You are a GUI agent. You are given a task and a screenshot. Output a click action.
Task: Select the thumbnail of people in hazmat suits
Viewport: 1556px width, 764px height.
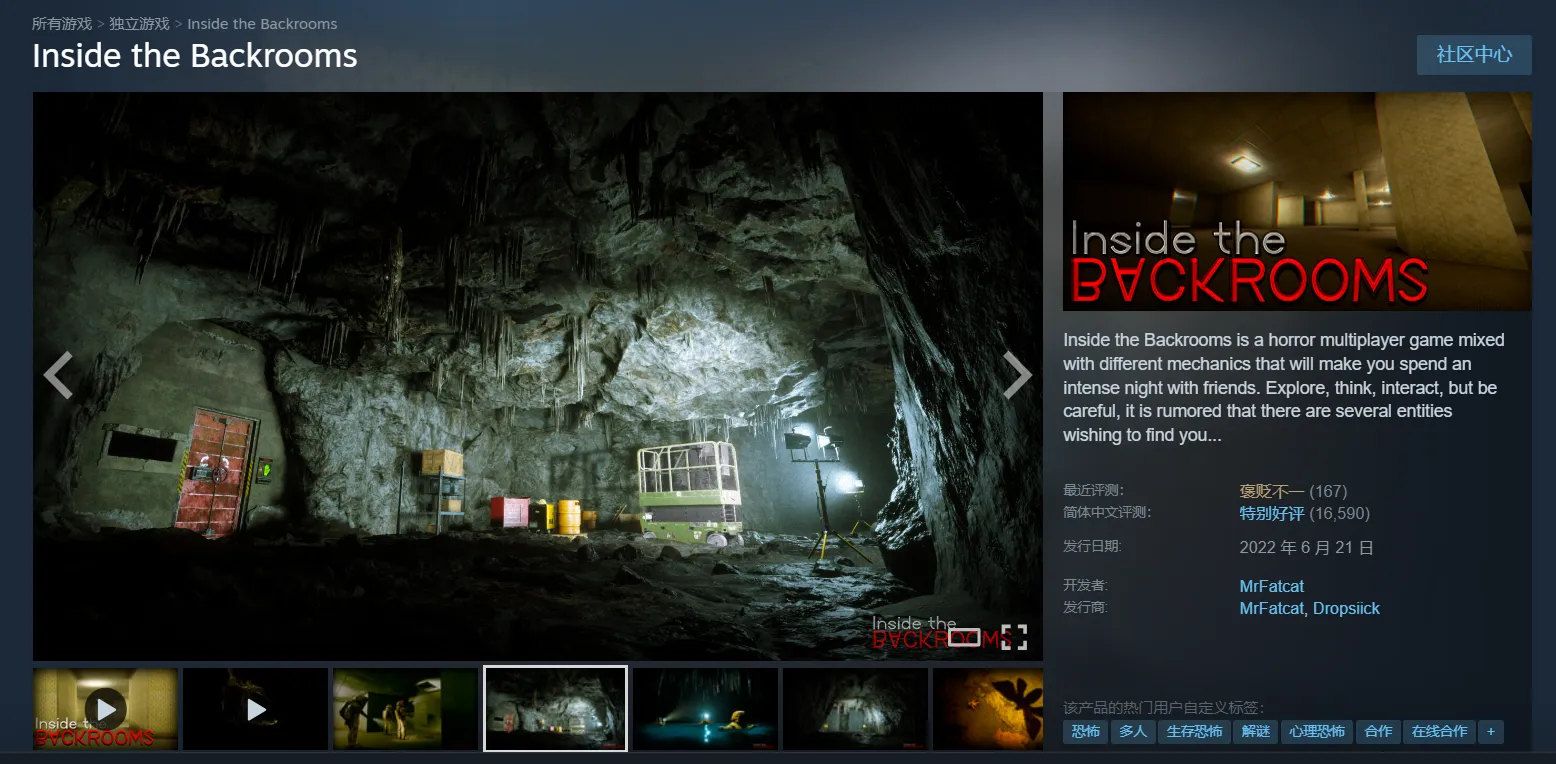click(405, 709)
